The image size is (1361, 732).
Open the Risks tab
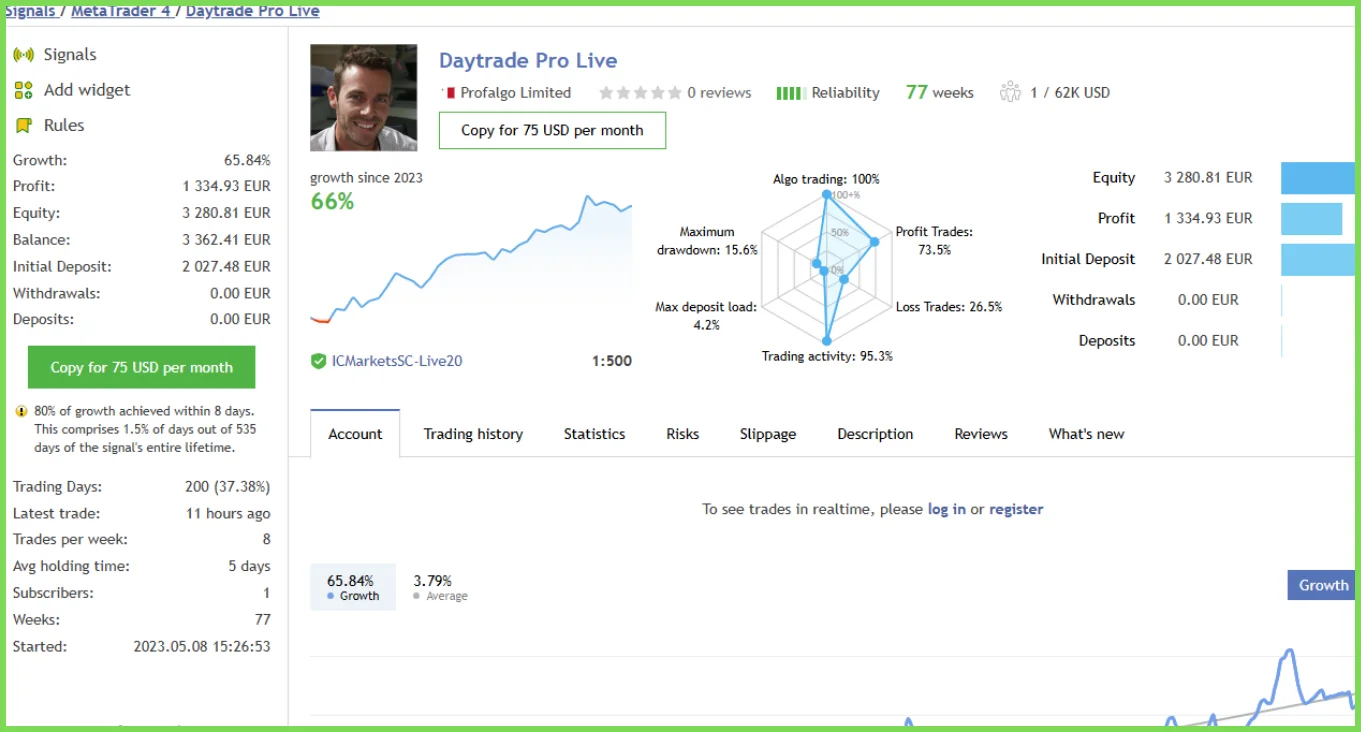[683, 434]
